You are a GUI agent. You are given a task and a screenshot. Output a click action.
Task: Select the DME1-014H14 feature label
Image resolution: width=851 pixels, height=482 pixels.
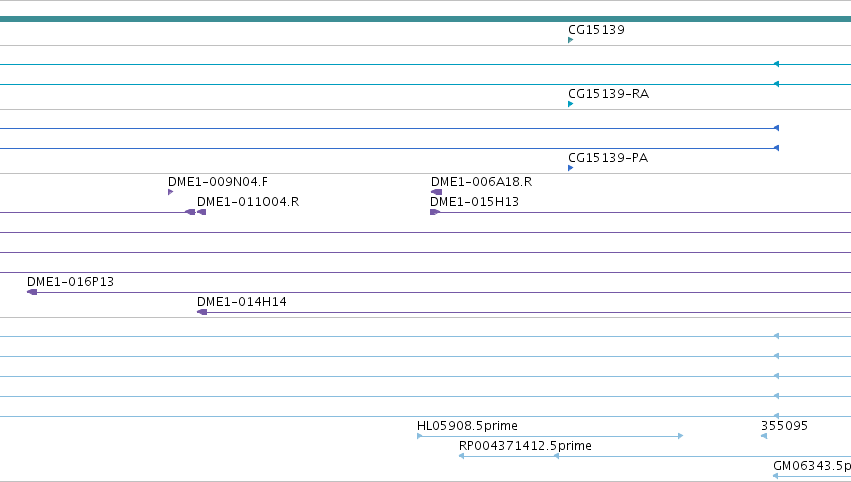tap(242, 302)
